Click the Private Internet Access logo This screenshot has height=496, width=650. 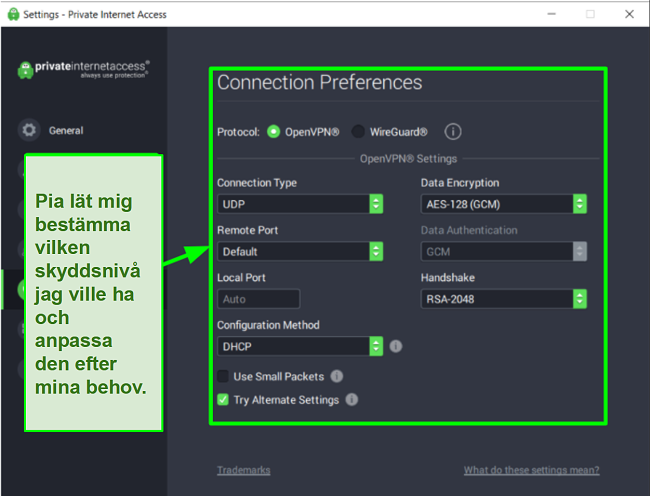[x=83, y=70]
